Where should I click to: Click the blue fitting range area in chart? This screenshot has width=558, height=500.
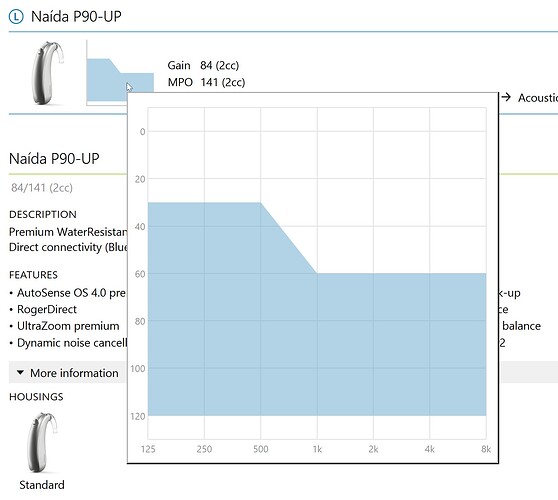(x=317, y=342)
